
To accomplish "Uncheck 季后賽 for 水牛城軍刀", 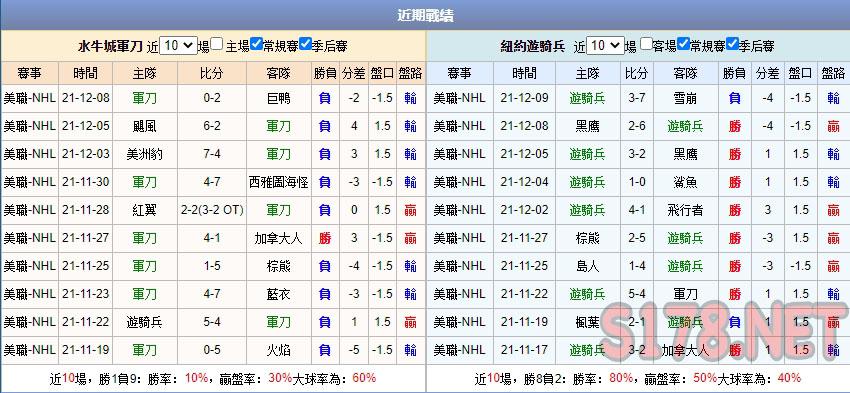I will (305, 44).
